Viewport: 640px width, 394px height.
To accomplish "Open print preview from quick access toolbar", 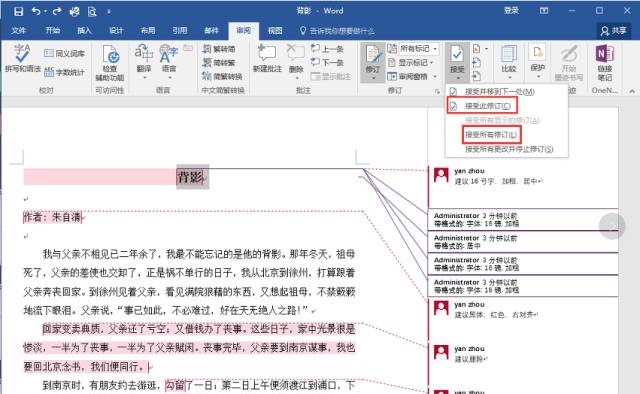I will pyautogui.click(x=92, y=11).
